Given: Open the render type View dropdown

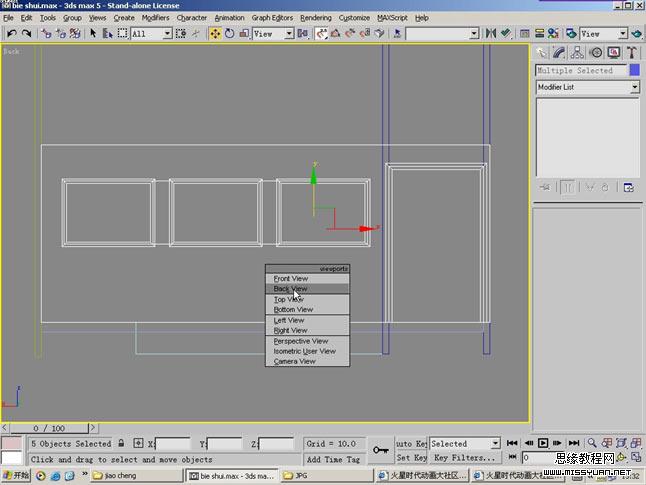Looking at the screenshot, I should tap(604, 33).
